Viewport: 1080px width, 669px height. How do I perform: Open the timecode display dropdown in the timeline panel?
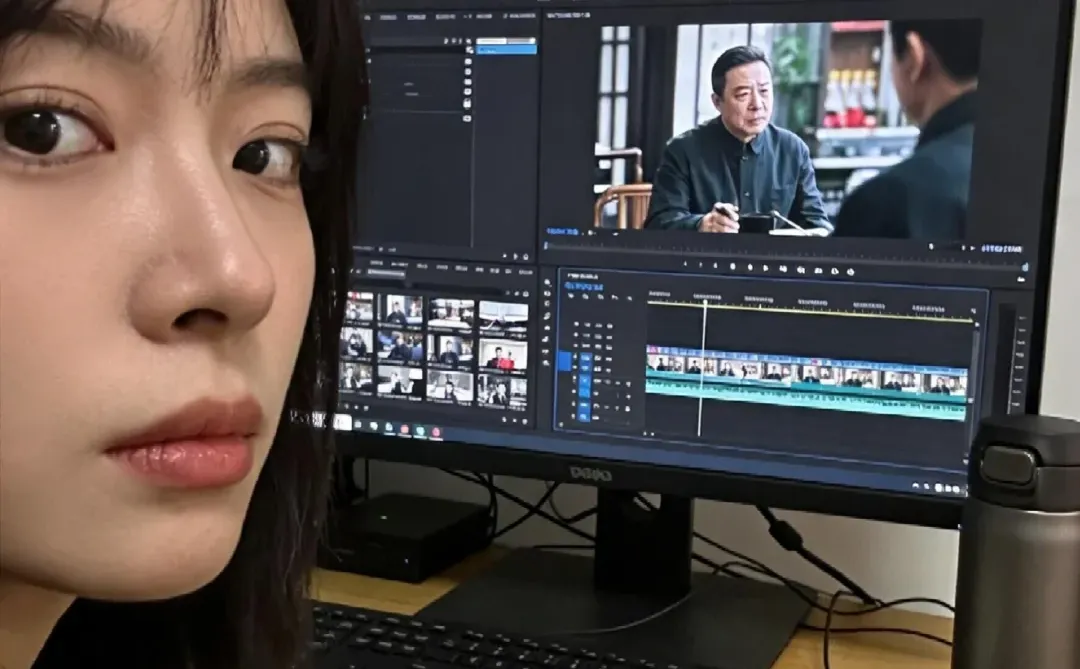(x=584, y=286)
